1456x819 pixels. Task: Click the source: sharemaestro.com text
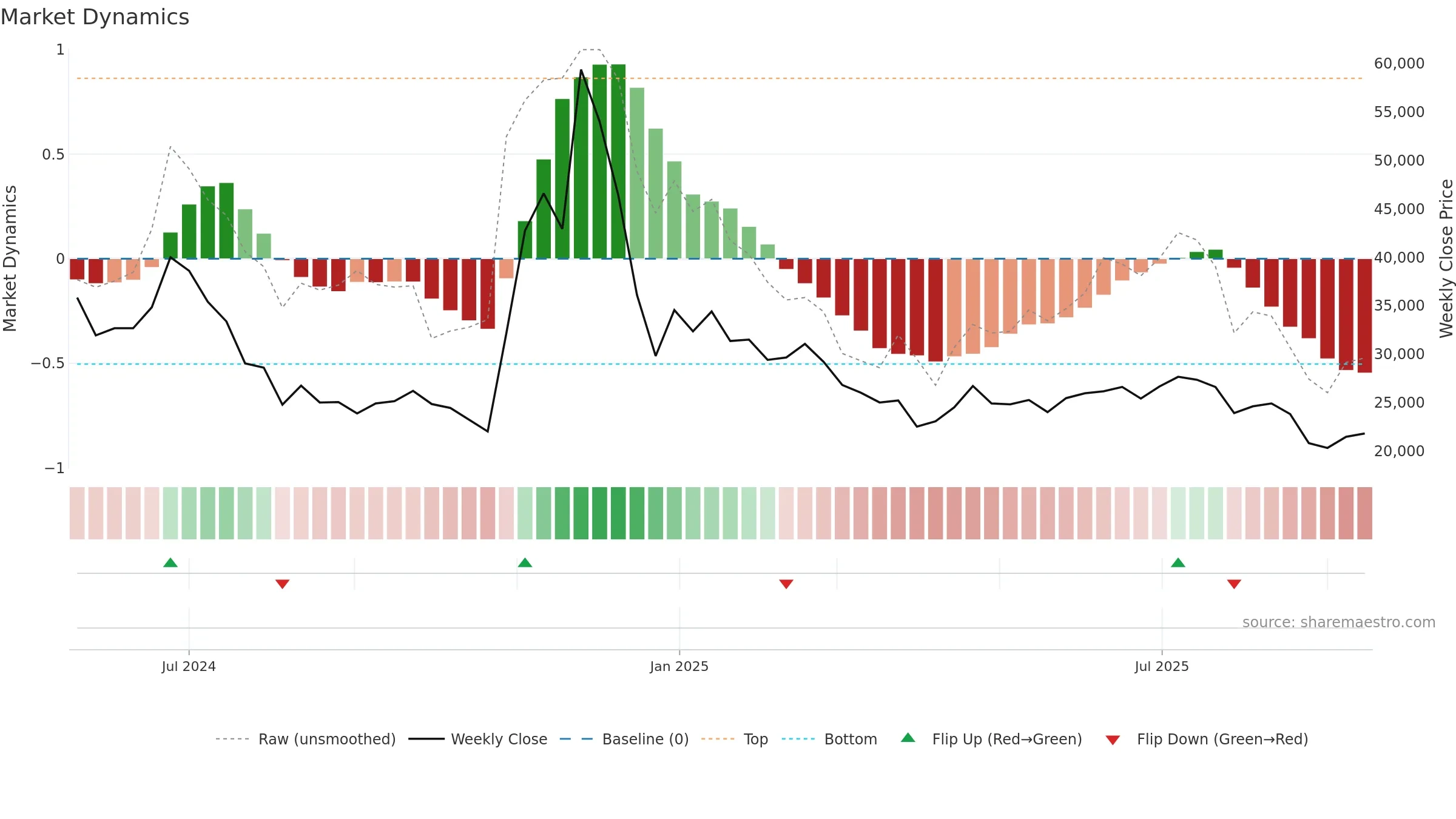(x=1339, y=622)
